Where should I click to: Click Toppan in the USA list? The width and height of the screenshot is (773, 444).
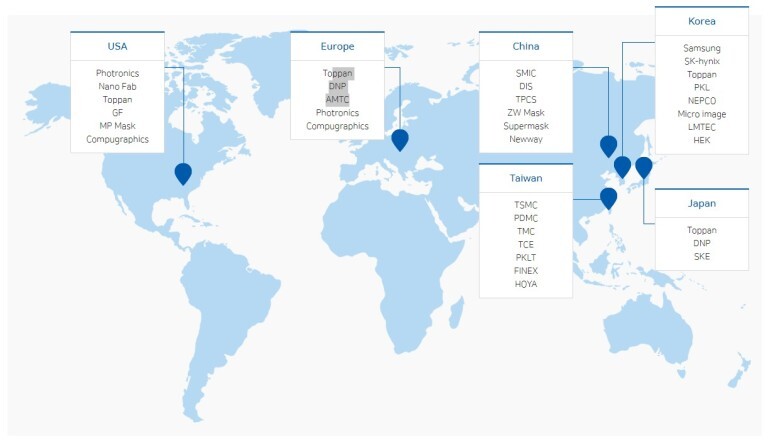pos(117,100)
